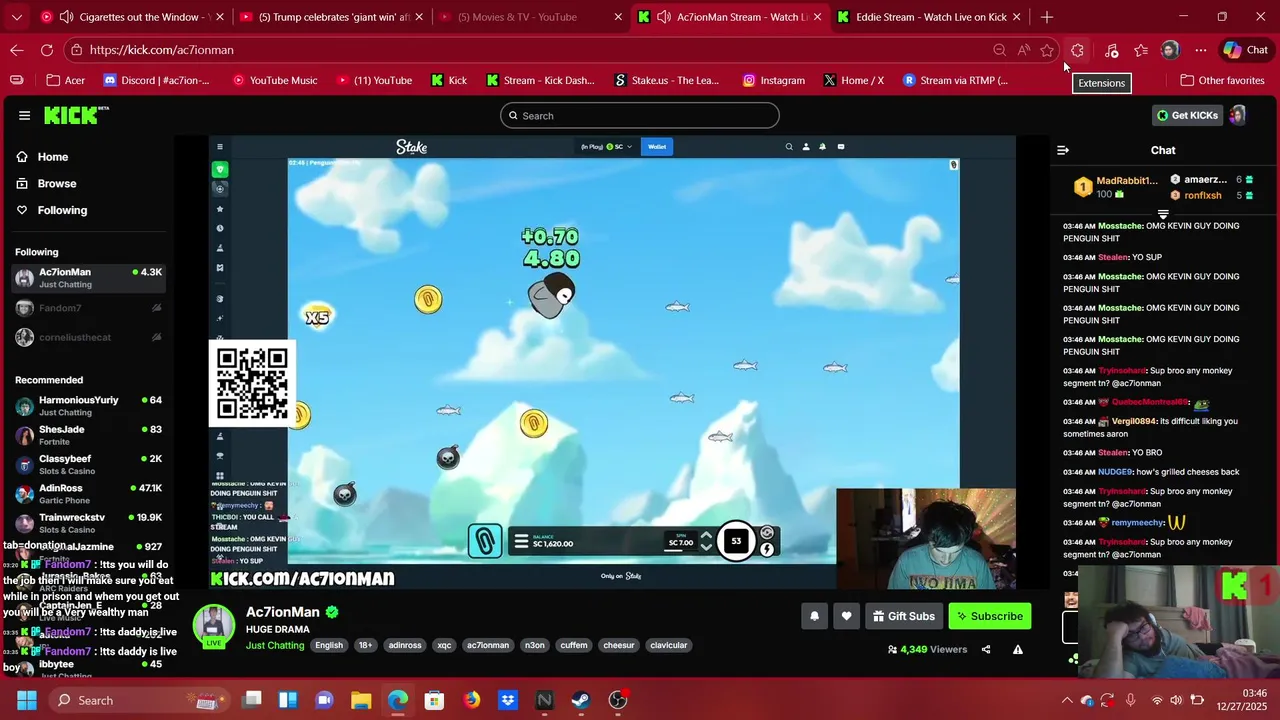Click the clavicular stream tag
The height and width of the screenshot is (720, 1280).
(x=669, y=645)
